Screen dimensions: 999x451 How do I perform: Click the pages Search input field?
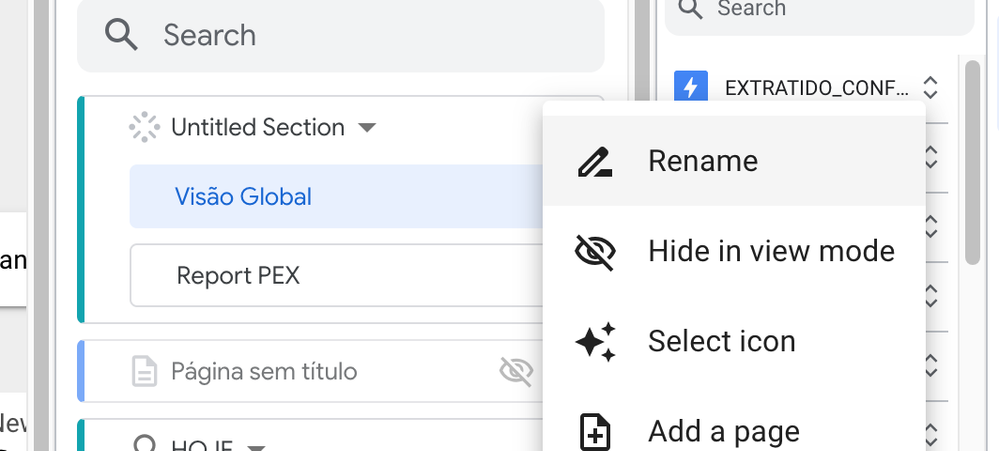point(340,34)
